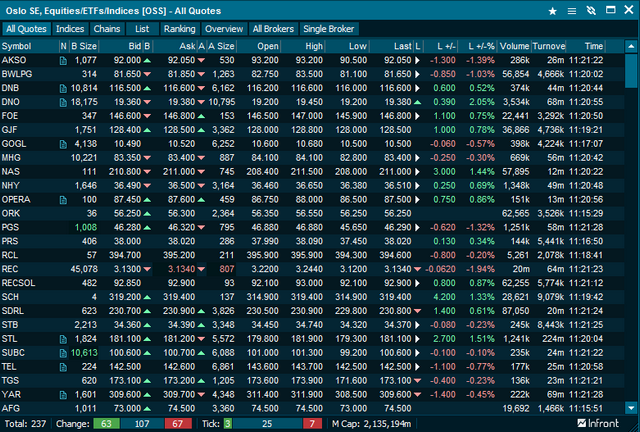The height and width of the screenshot is (432, 640).
Task: Click the Infront logo in status bar
Action: pos(598,423)
